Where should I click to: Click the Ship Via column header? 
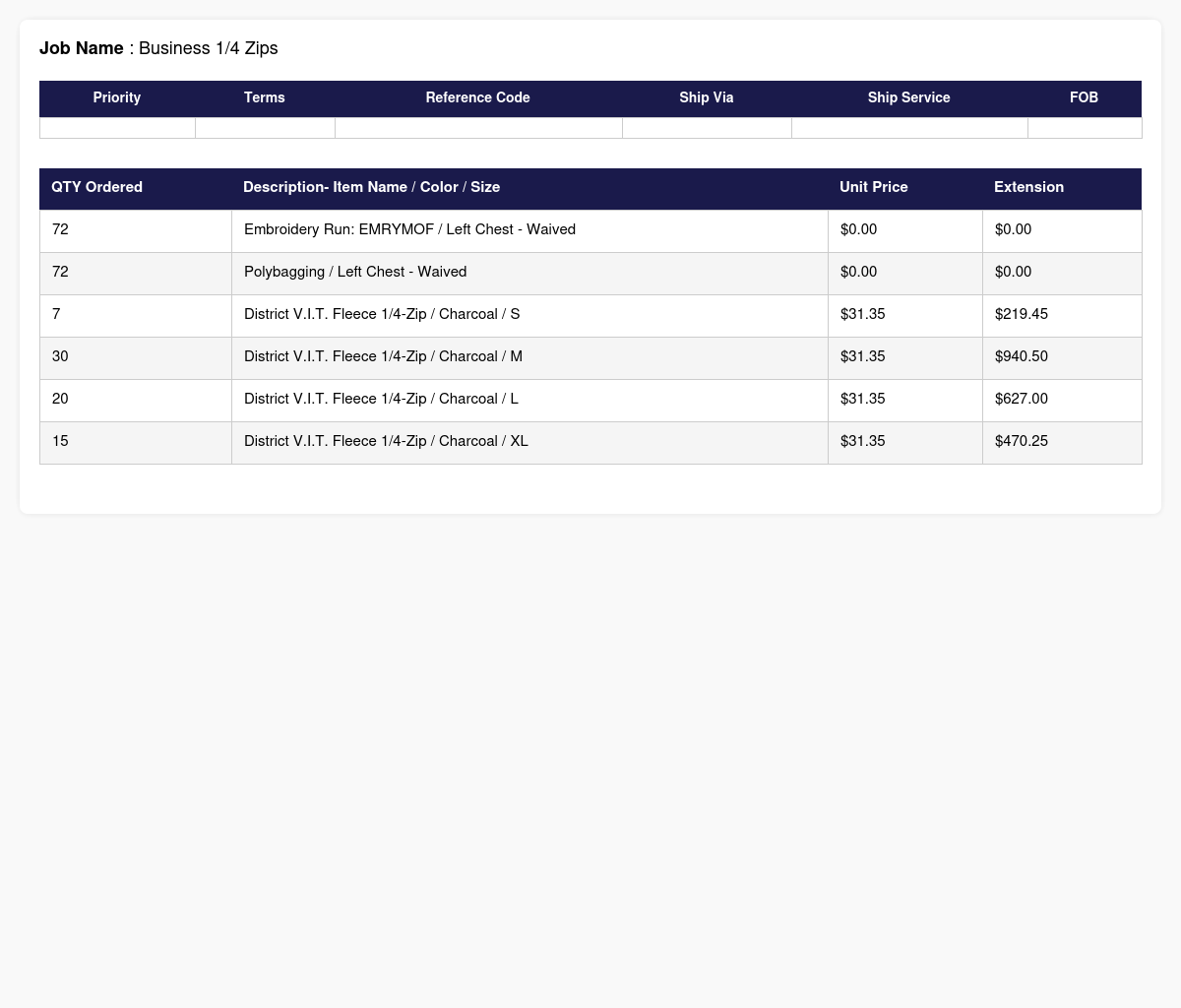706,98
